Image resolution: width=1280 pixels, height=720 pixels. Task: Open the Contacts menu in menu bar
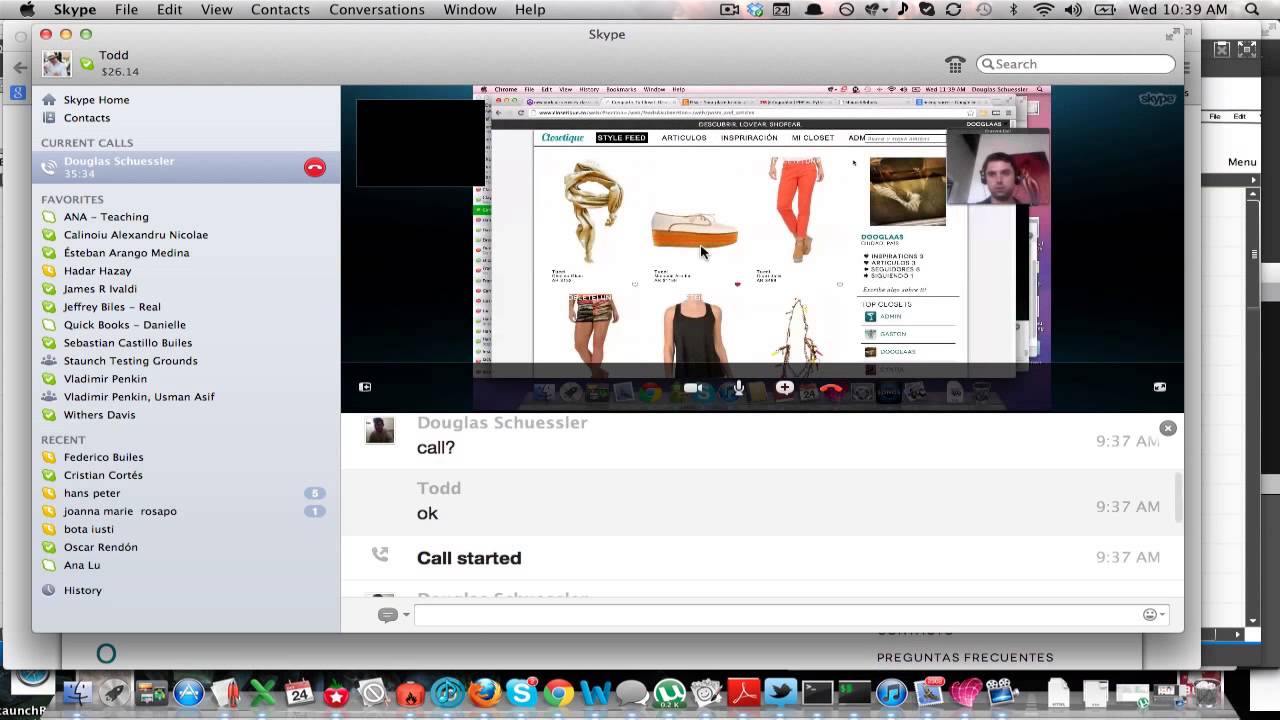click(280, 10)
